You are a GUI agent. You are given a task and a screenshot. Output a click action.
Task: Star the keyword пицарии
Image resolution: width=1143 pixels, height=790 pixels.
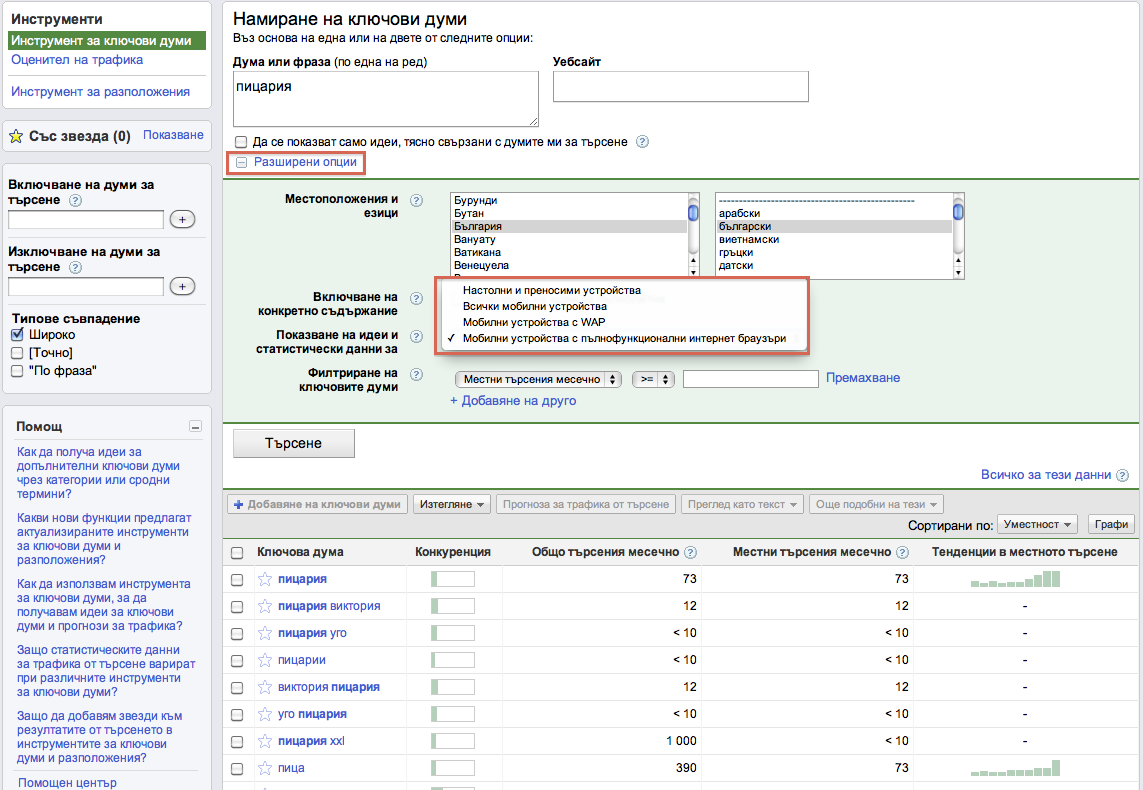(265, 660)
